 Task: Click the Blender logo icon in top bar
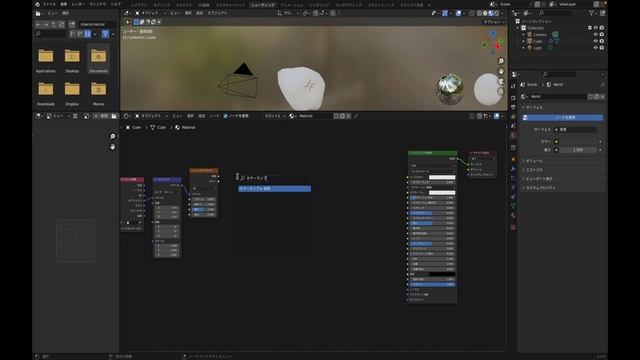[x=38, y=4]
